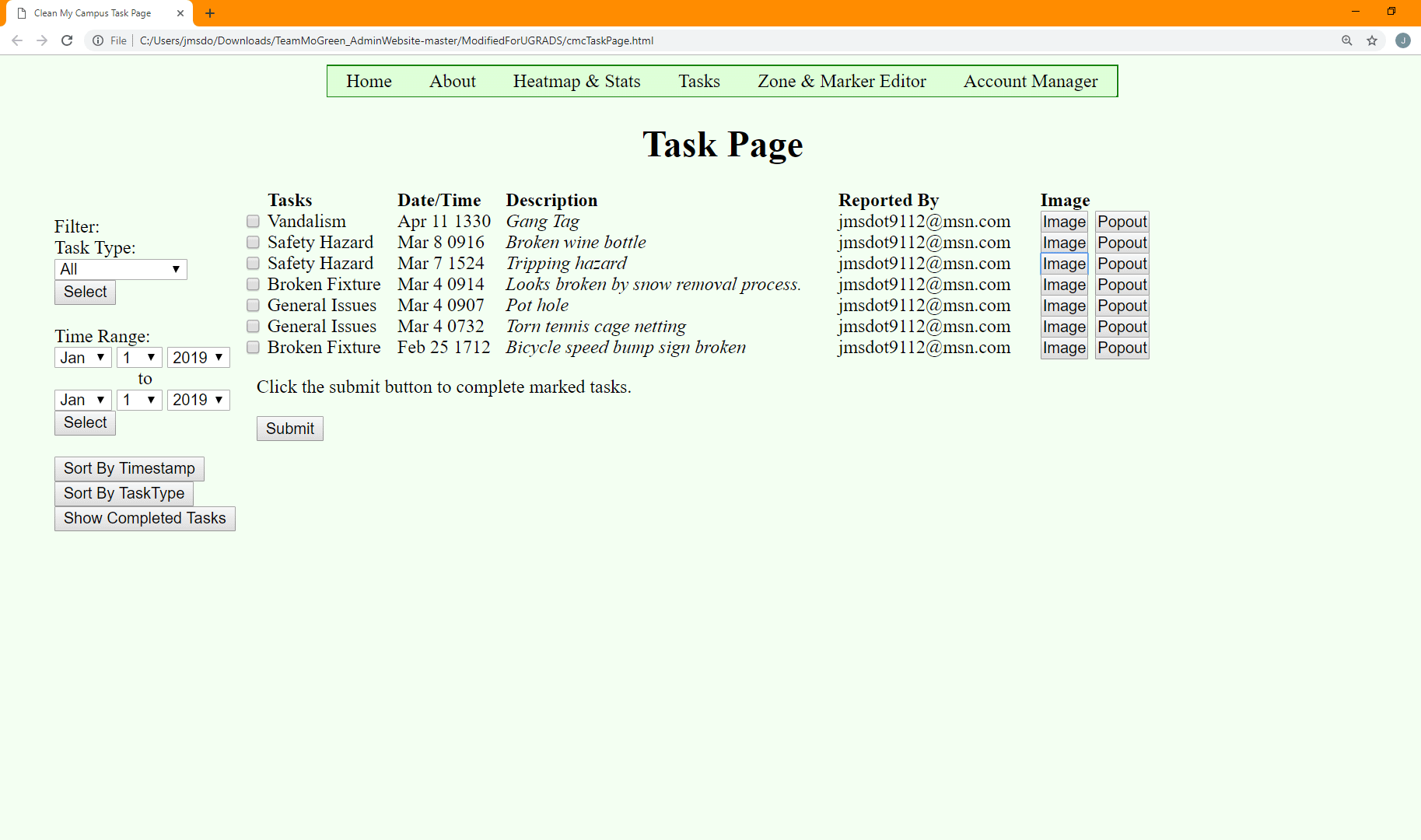Image resolution: width=1421 pixels, height=840 pixels.
Task: Go to Heatmap & Stats page
Action: pos(576,81)
